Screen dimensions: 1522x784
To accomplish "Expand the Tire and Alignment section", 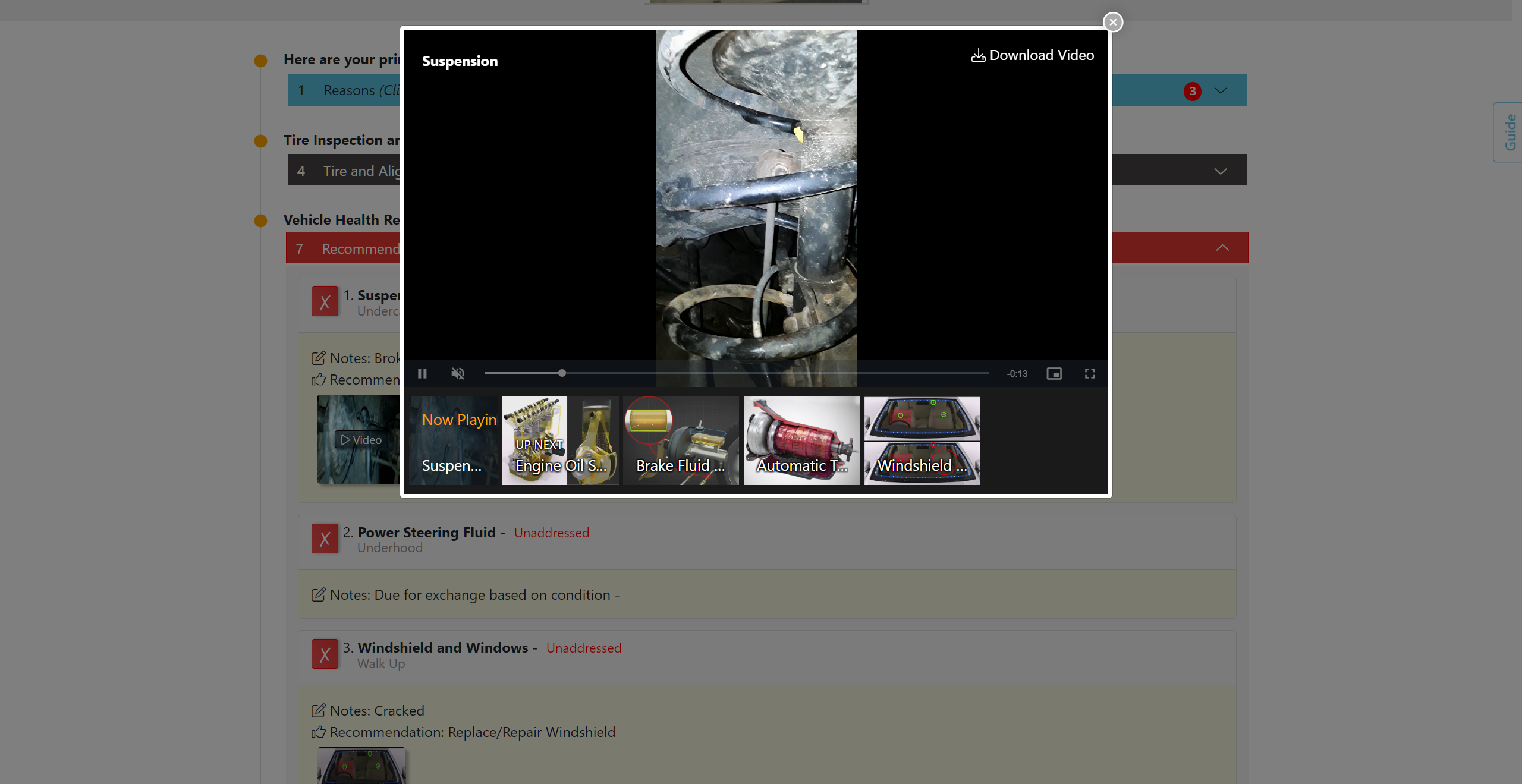I will pos(1221,171).
